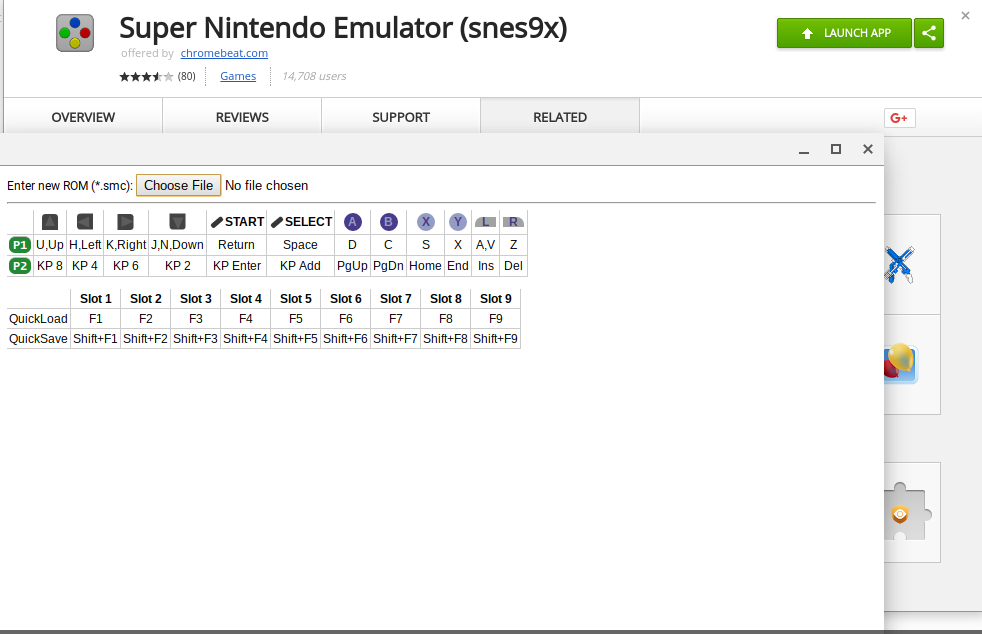Screen dimensions: 982x634
Task: Click the 'KP 8' mapping cell
Action: point(50,266)
